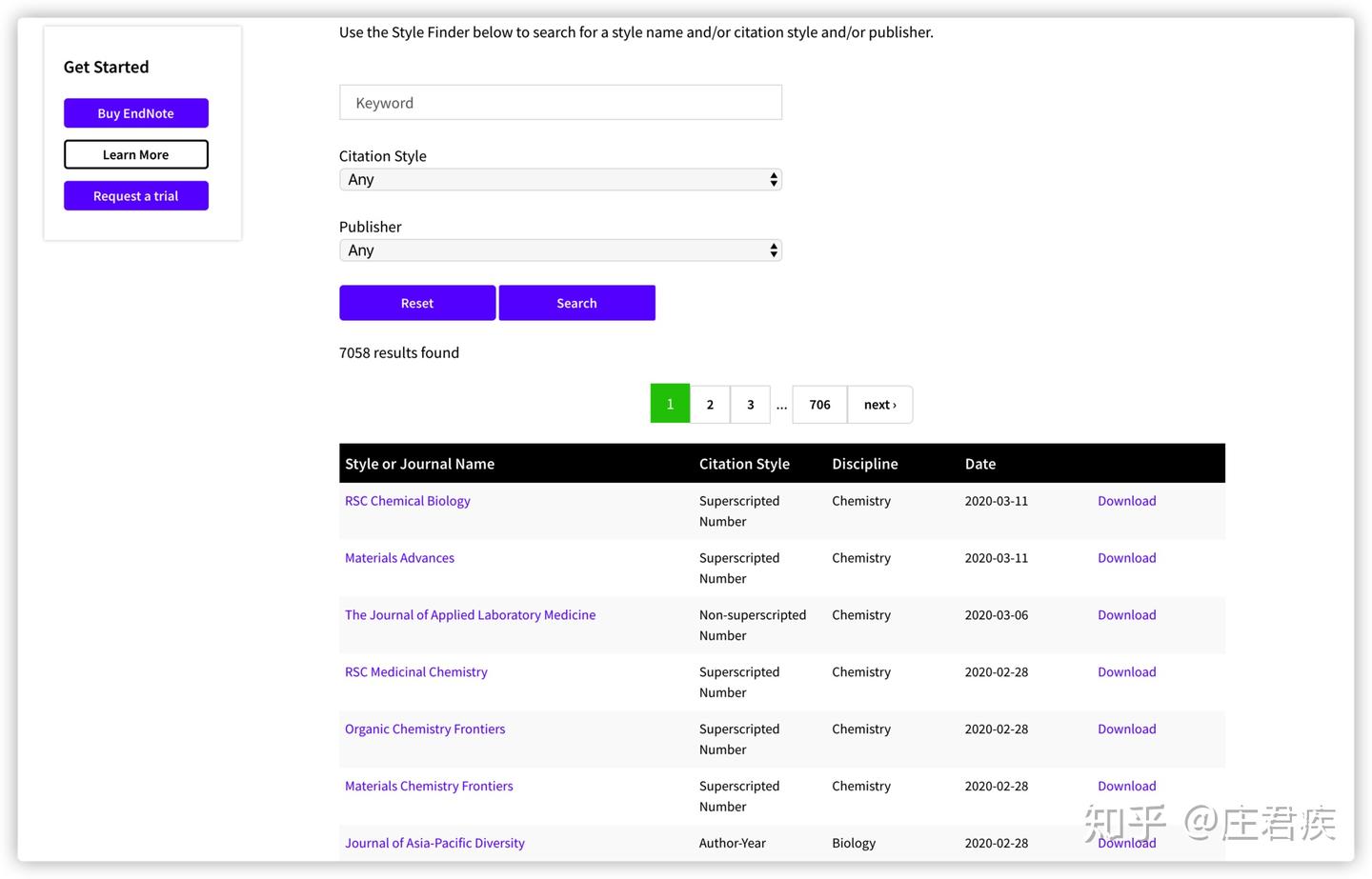Go to results page 2
The image size is (1372, 879).
[710, 405]
